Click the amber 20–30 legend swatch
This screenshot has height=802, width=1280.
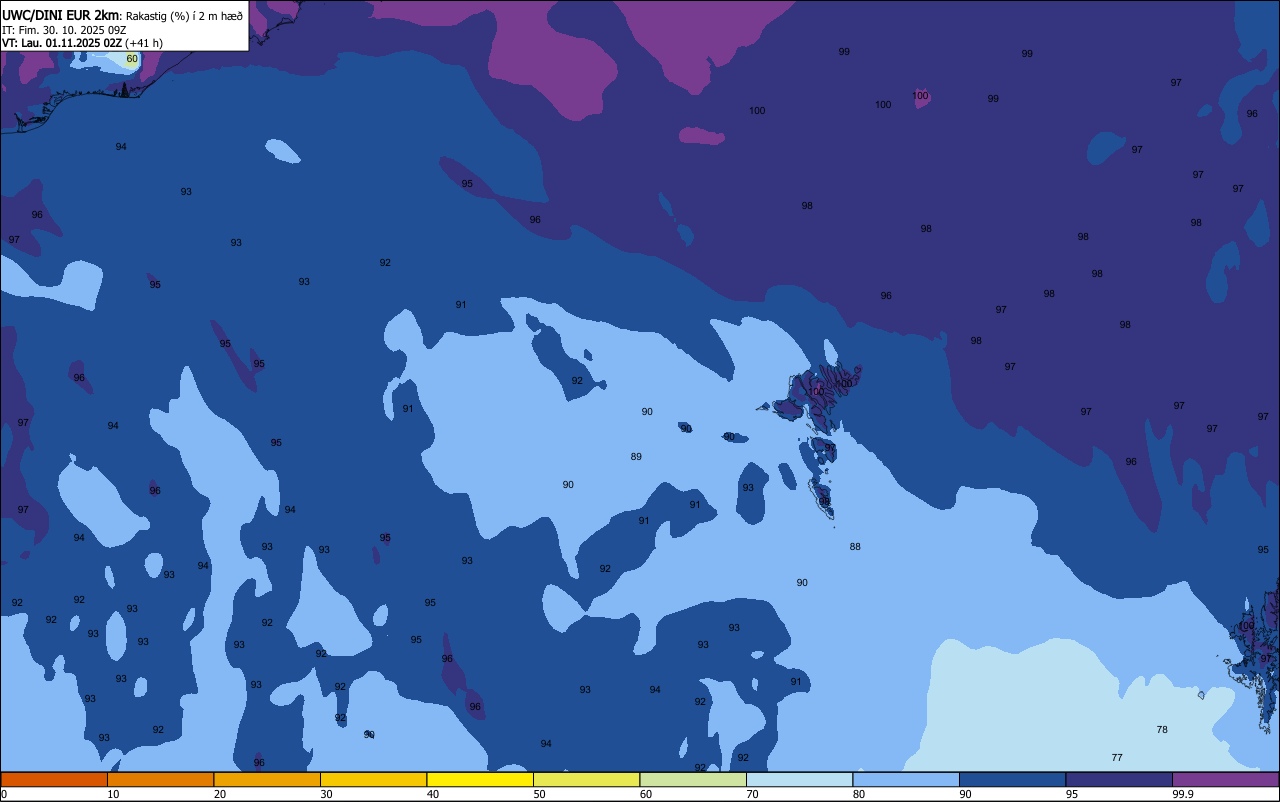[267, 779]
